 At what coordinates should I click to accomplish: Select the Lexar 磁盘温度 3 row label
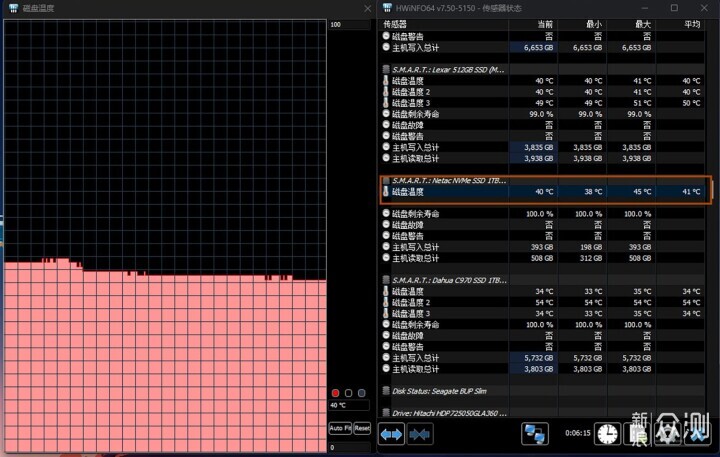click(x=411, y=103)
